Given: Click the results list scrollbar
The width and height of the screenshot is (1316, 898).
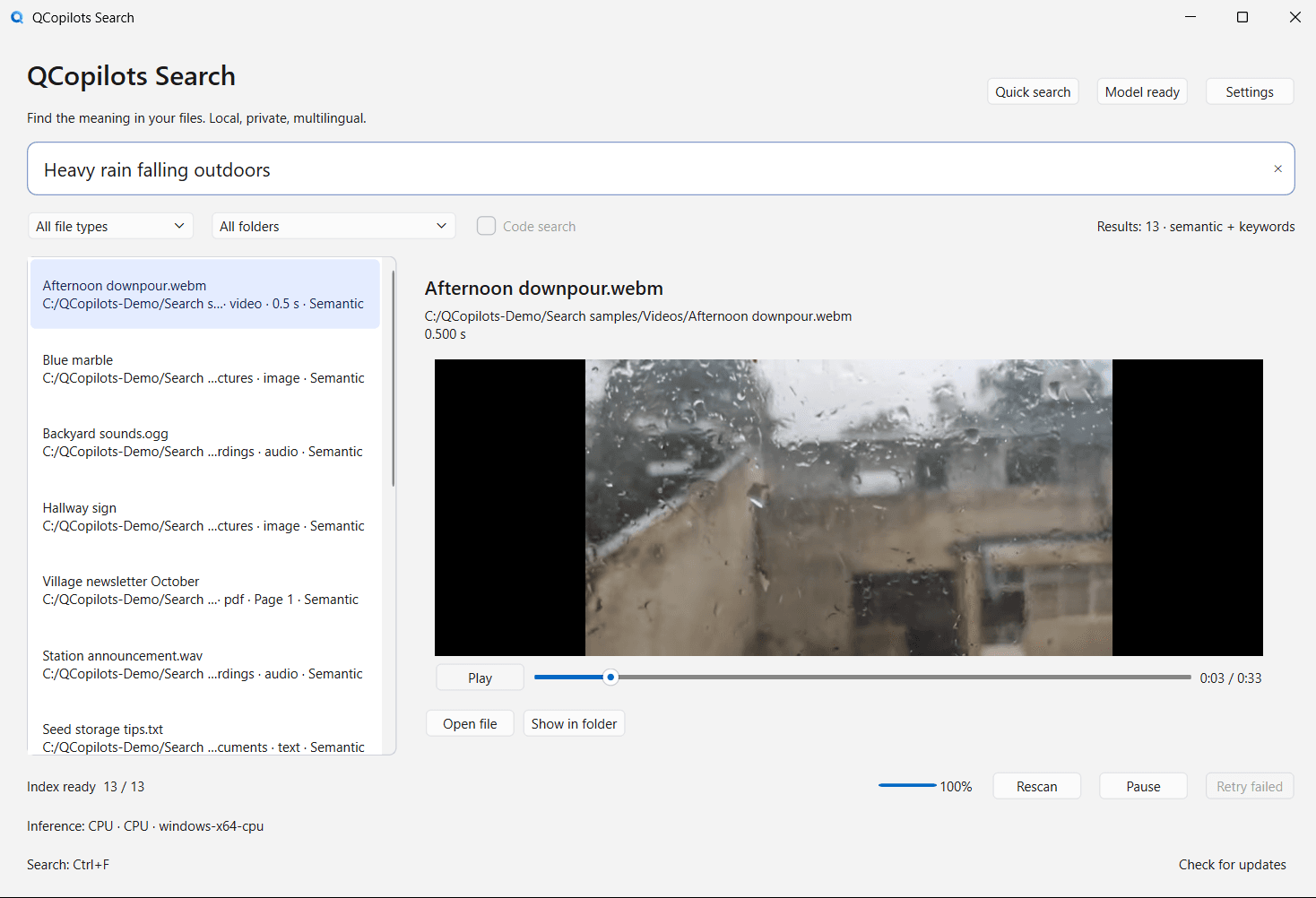Looking at the screenshot, I should pyautogui.click(x=393, y=378).
